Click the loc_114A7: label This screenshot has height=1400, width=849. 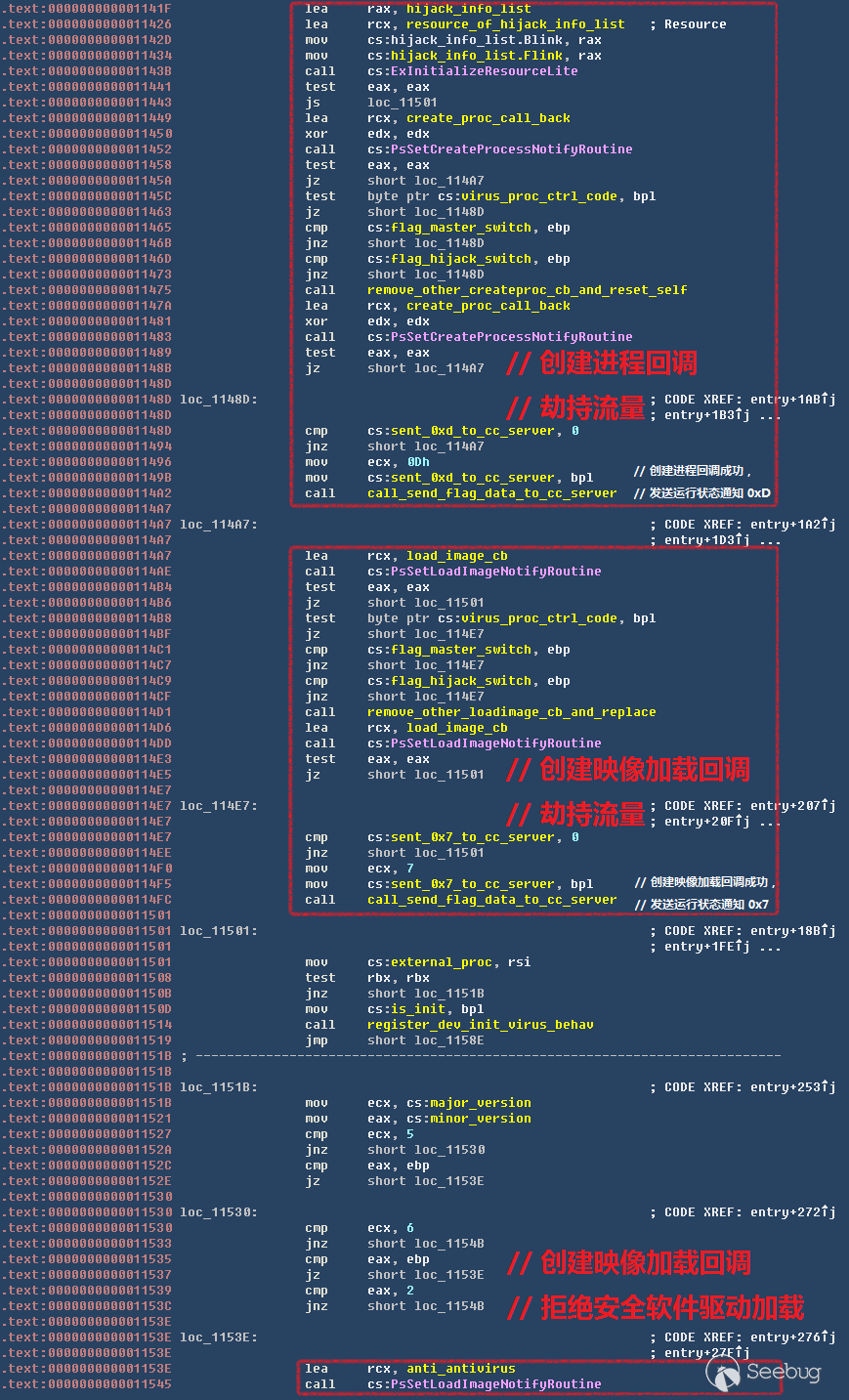219,525
